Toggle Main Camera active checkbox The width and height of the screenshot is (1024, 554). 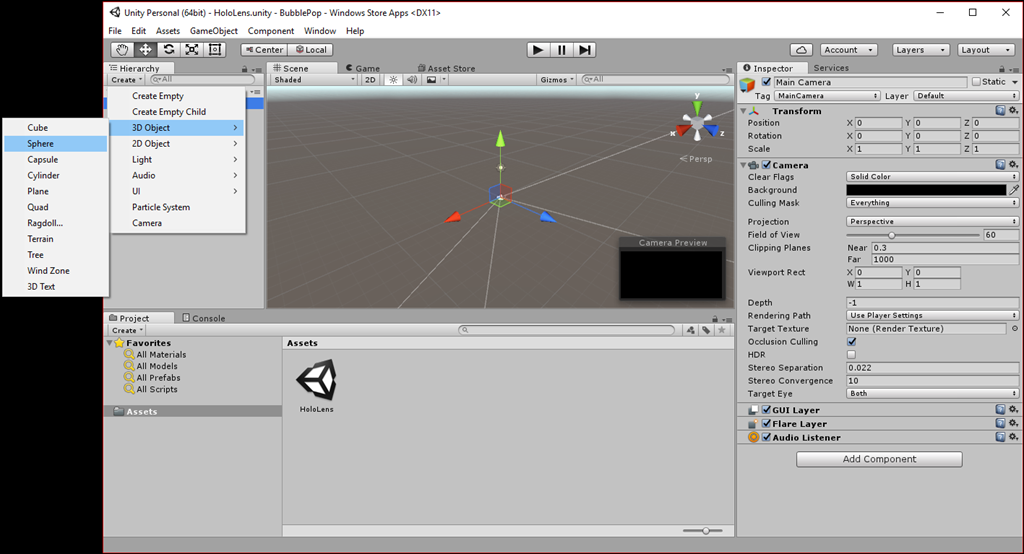tap(766, 82)
